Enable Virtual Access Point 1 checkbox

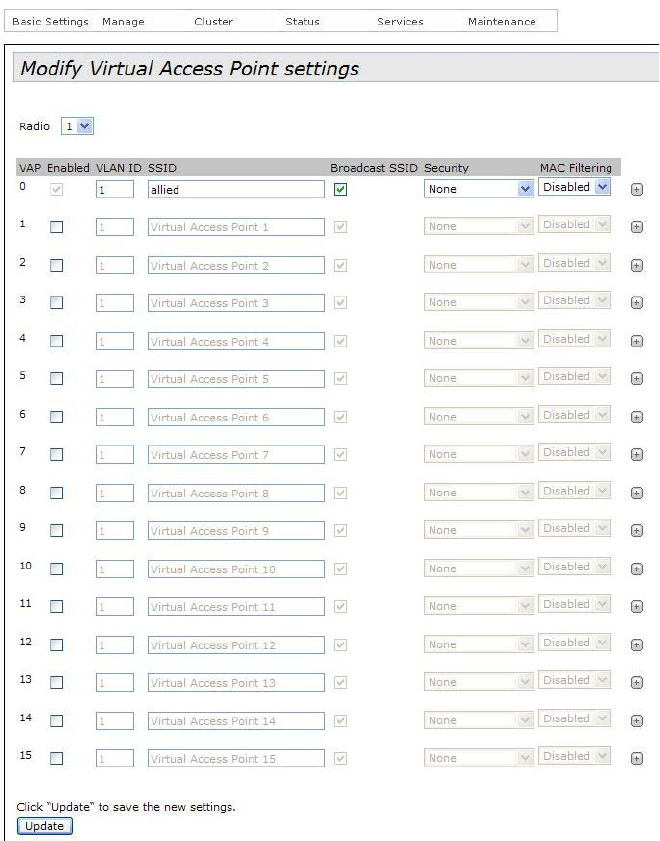click(x=56, y=227)
